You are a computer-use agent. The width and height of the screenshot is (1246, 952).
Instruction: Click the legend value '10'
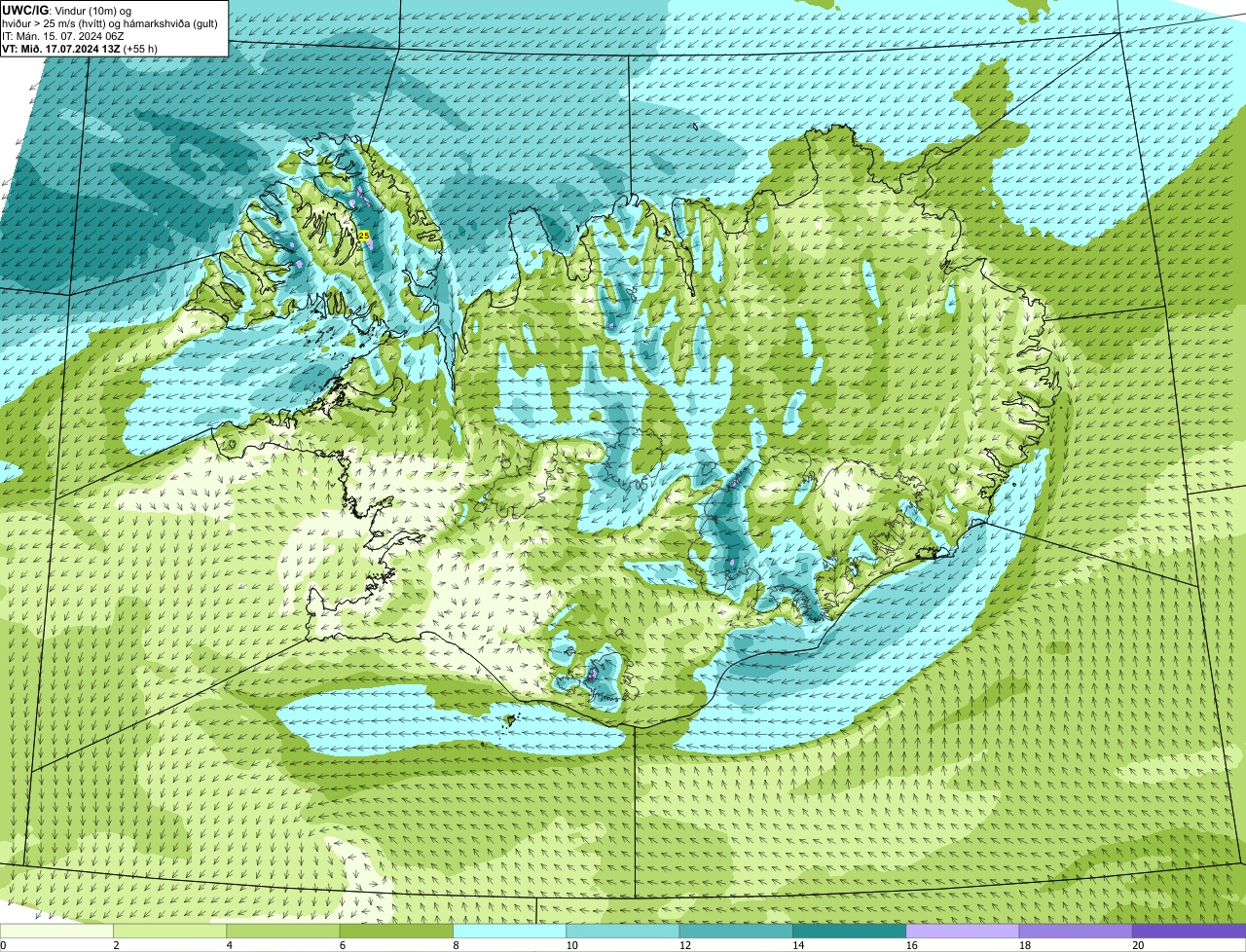coord(571,945)
